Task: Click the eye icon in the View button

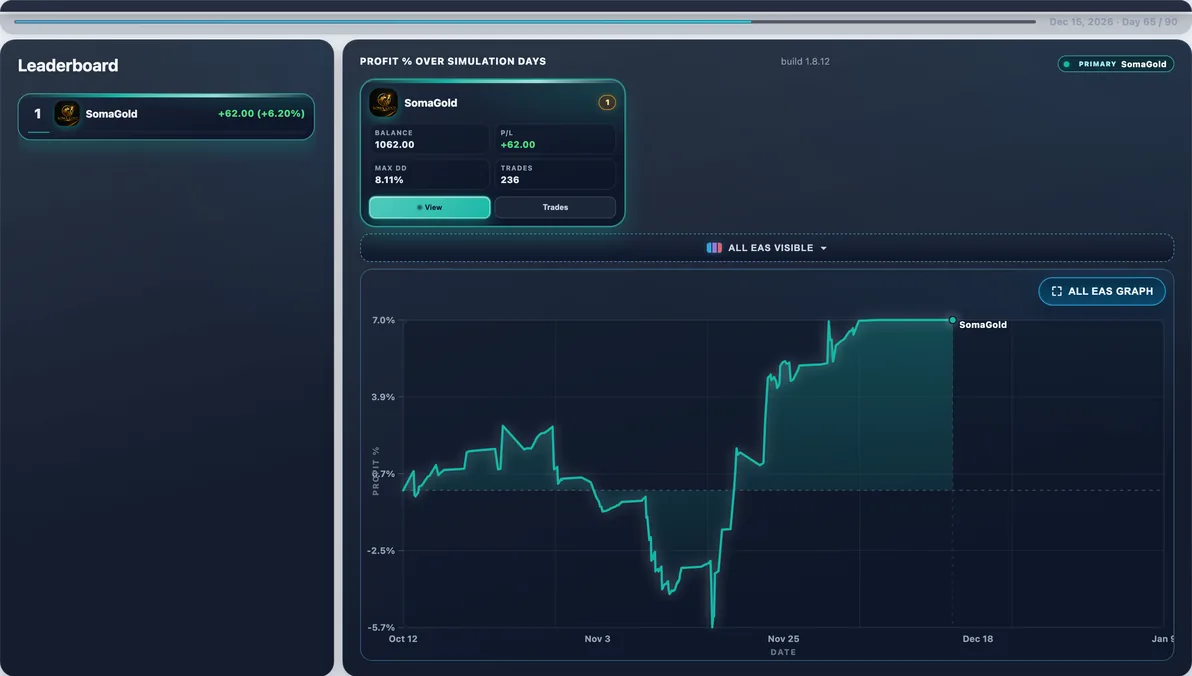Action: point(420,208)
